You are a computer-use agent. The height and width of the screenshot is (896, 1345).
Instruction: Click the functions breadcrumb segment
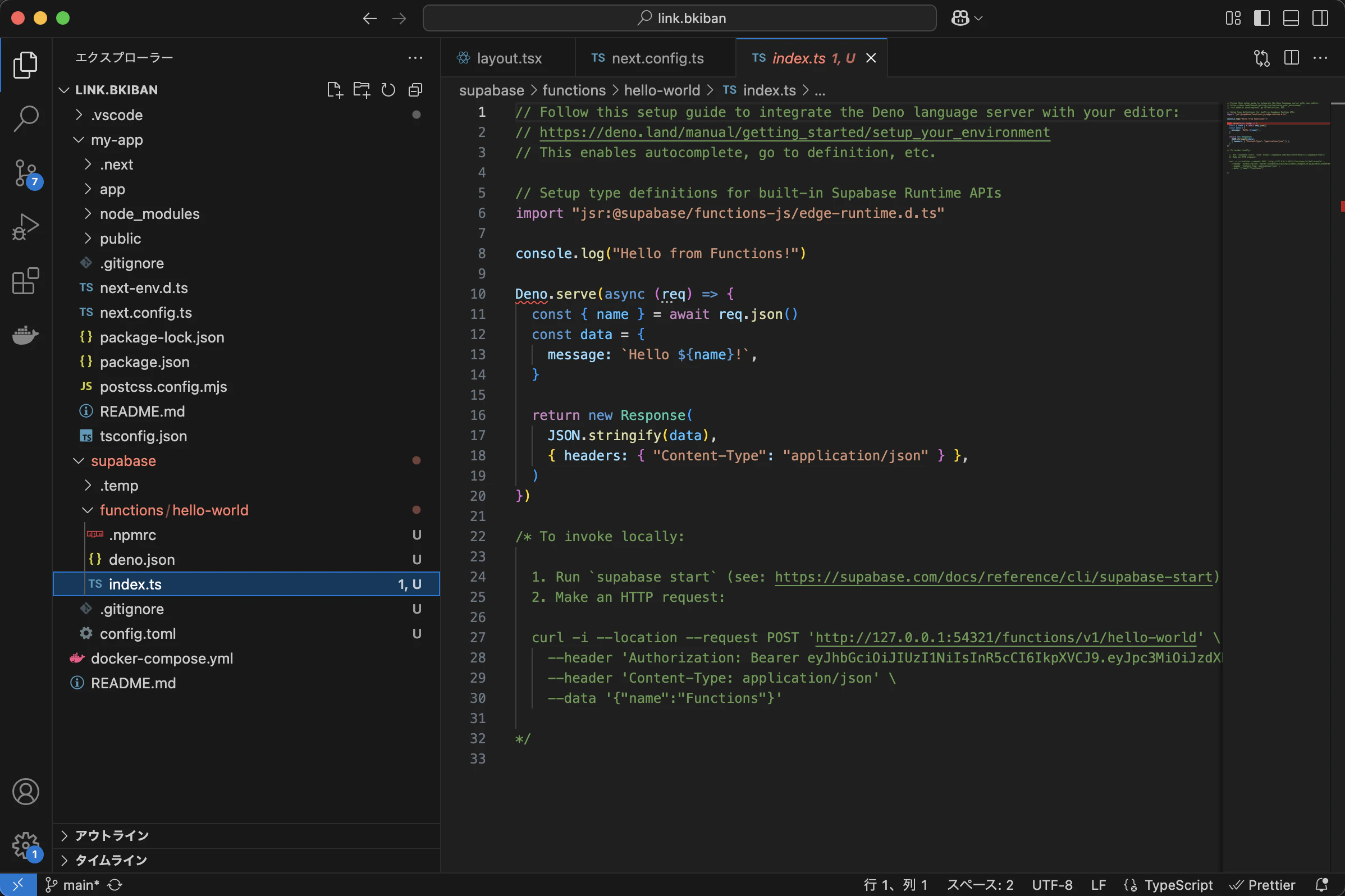574,90
